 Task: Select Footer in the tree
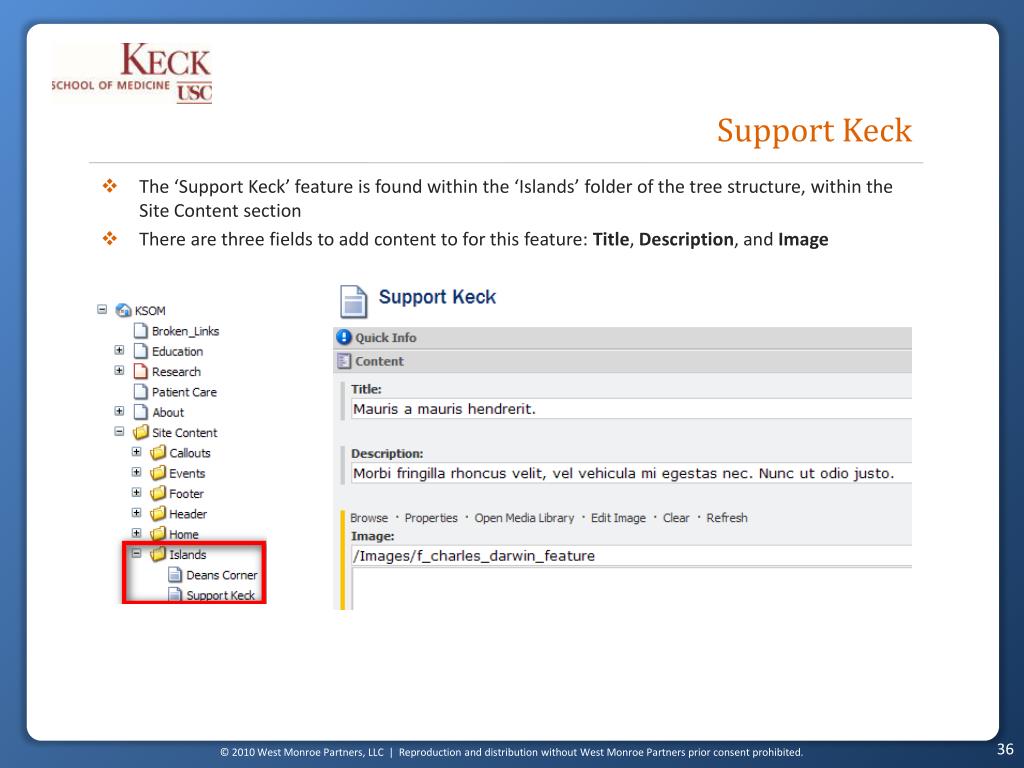click(186, 494)
